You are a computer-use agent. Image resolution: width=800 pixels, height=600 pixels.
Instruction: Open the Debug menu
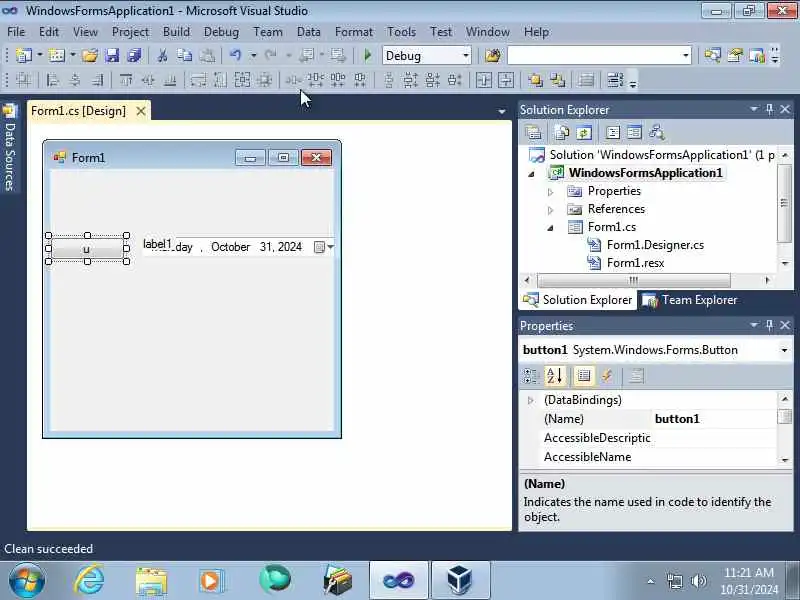tap(221, 32)
